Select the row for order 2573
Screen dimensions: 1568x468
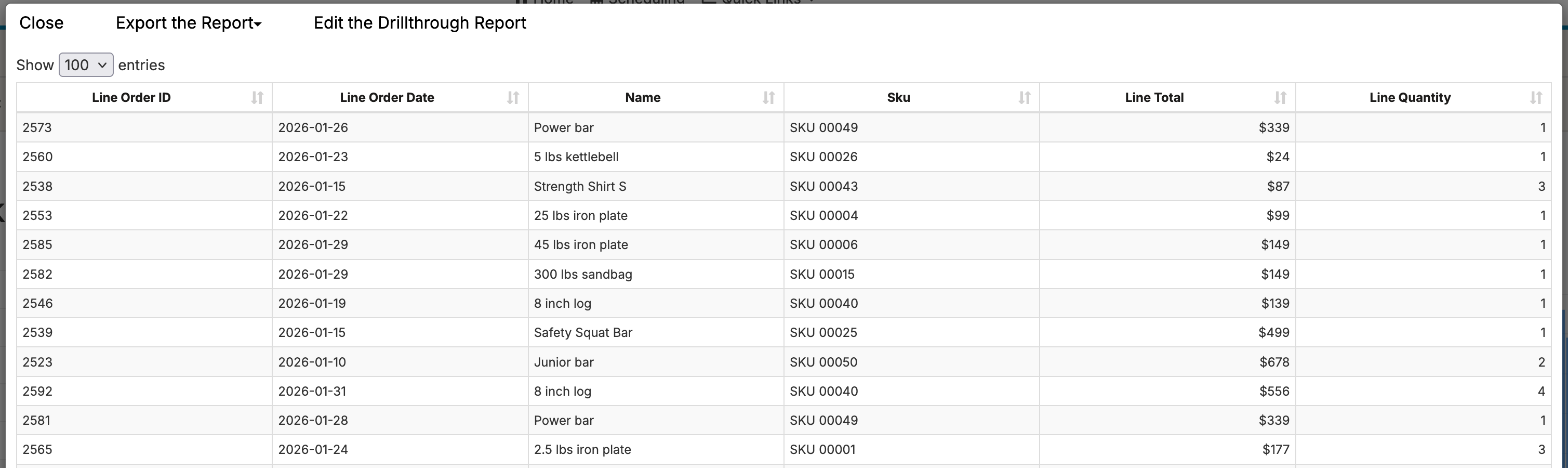pos(37,128)
